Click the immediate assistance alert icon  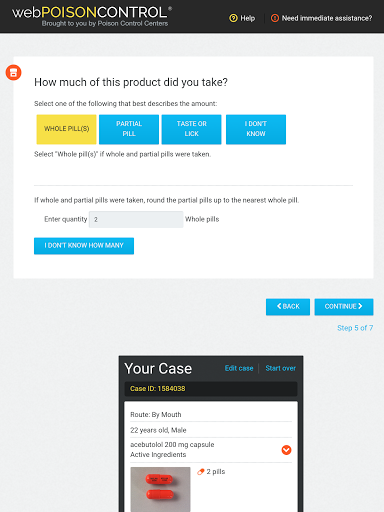(275, 18)
